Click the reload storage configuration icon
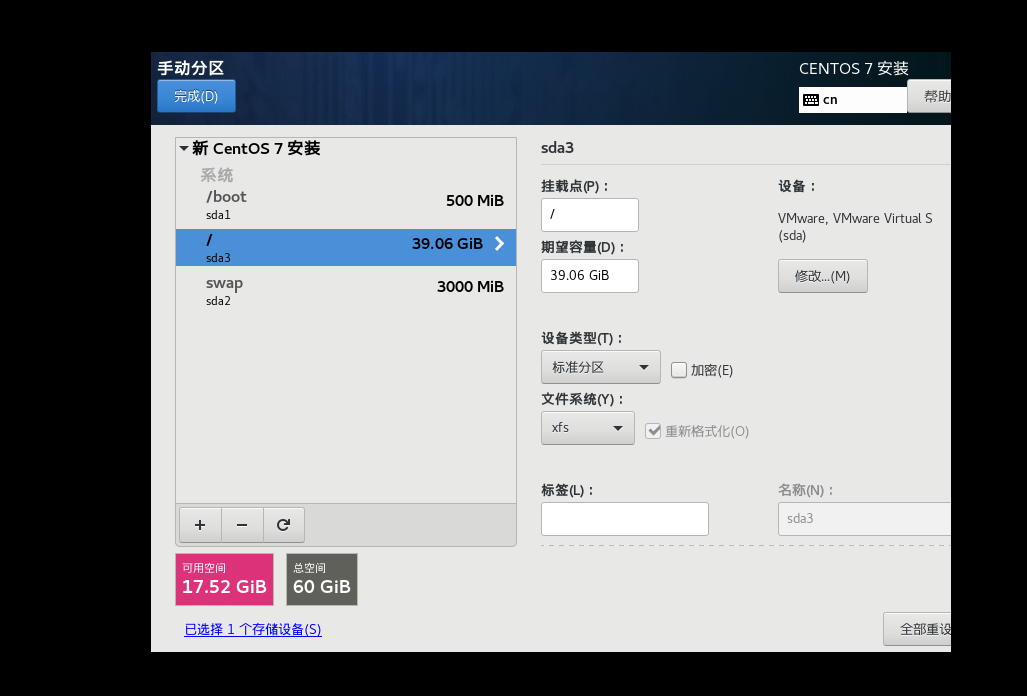The image size is (1027, 696). pyautogui.click(x=284, y=524)
